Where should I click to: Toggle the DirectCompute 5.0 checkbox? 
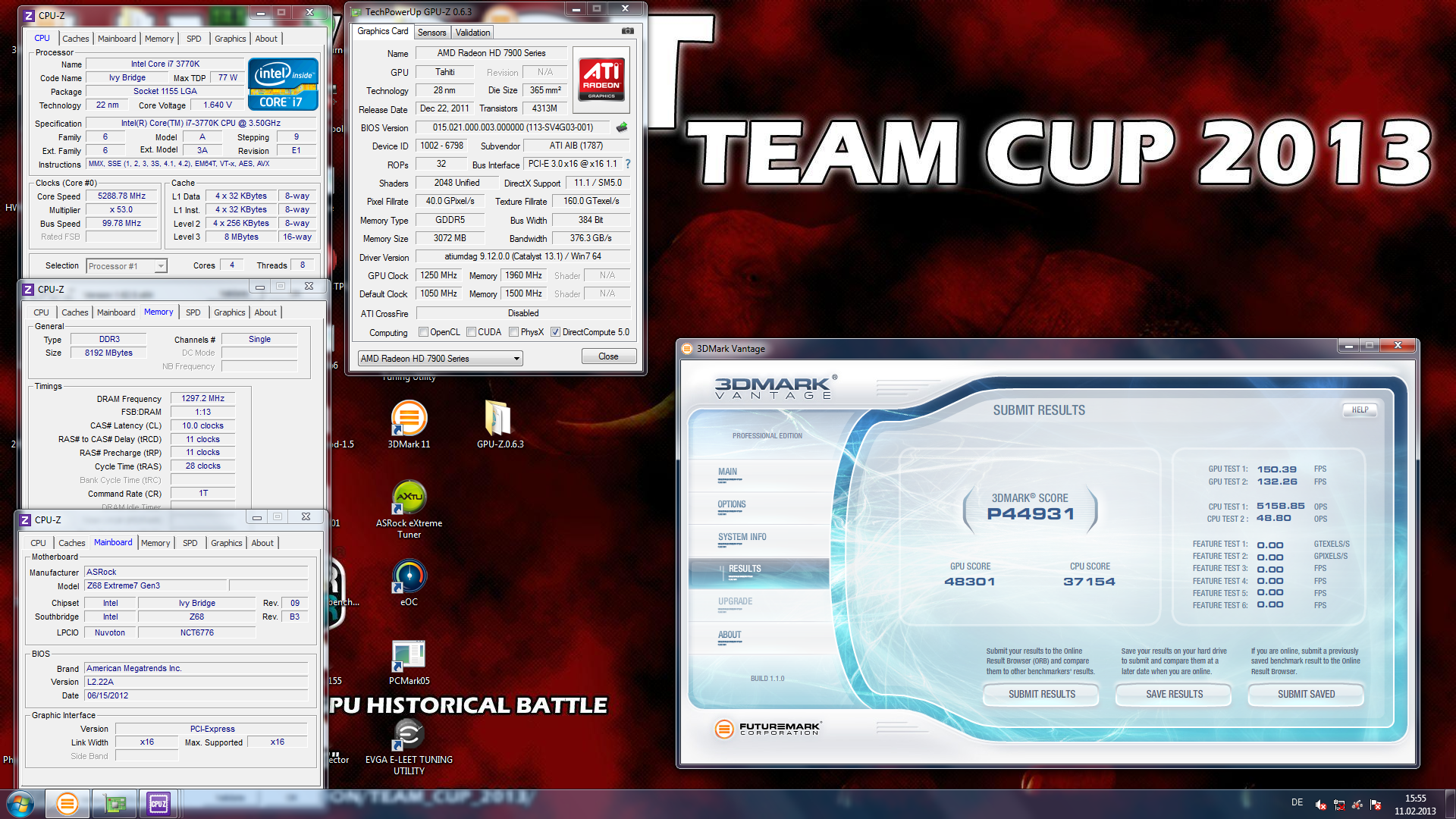[x=556, y=332]
